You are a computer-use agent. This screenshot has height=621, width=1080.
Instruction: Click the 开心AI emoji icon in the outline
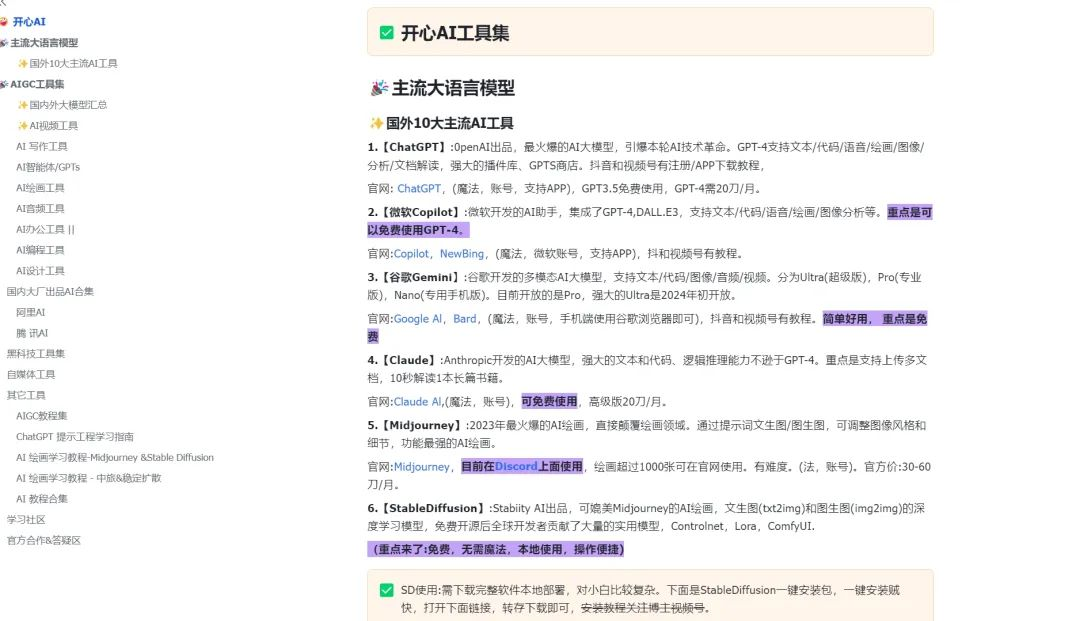pos(3,22)
